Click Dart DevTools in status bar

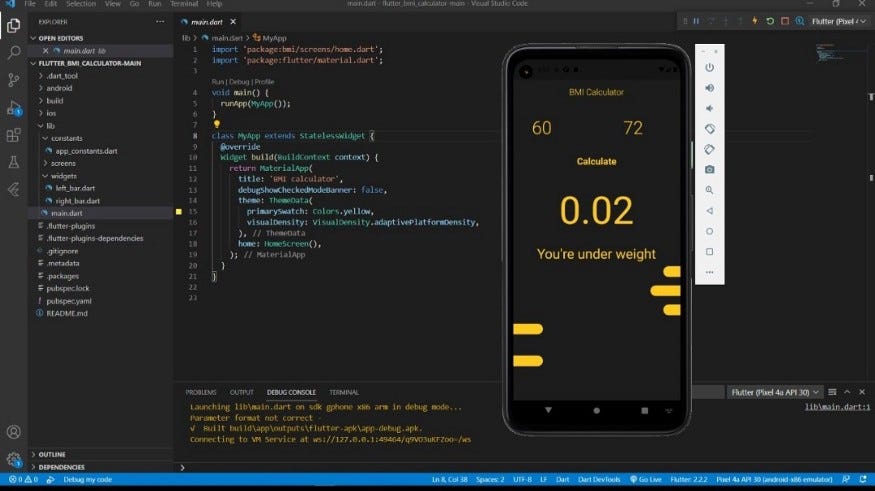click(599, 479)
